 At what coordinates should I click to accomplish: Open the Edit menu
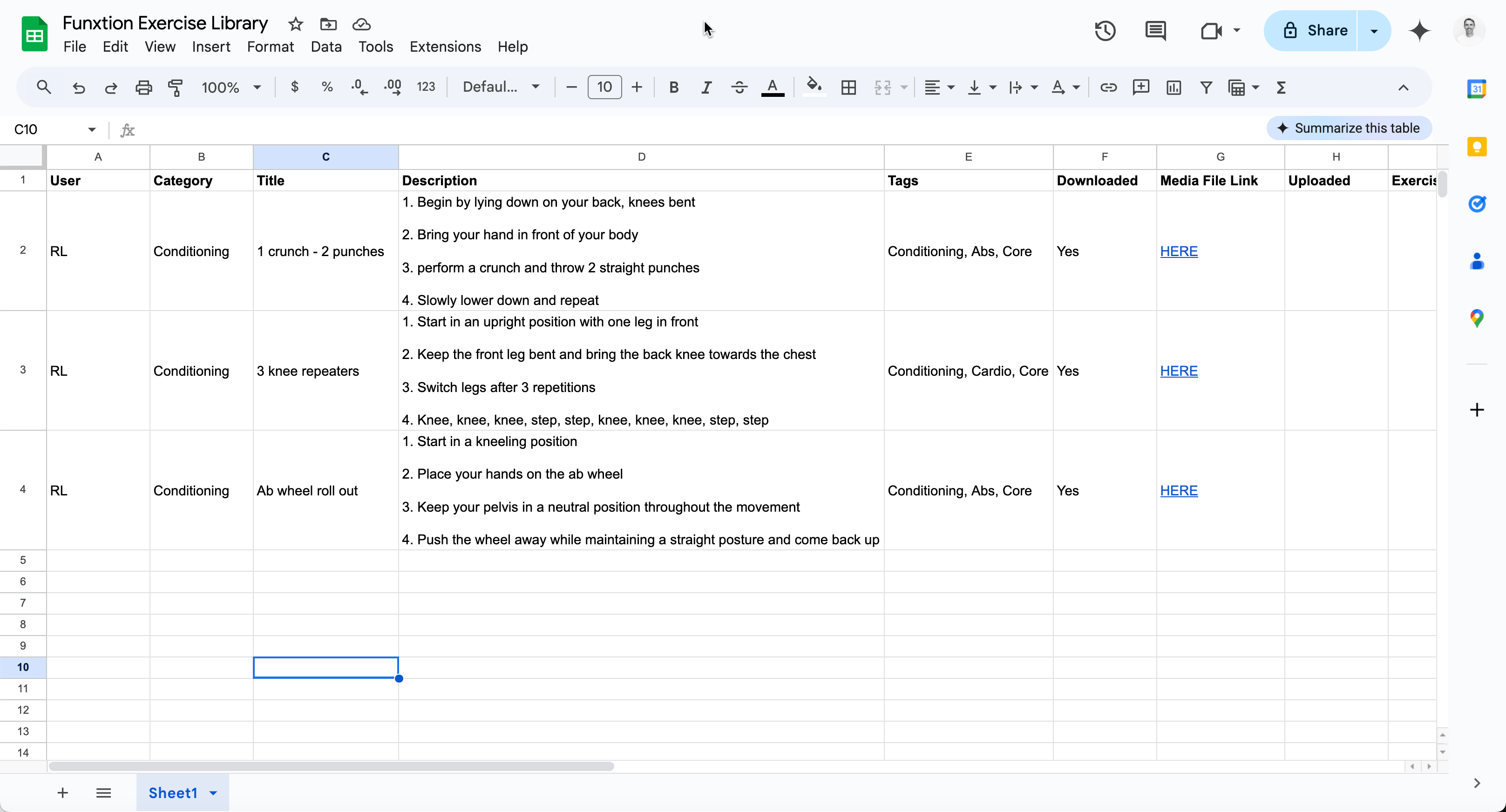(115, 47)
